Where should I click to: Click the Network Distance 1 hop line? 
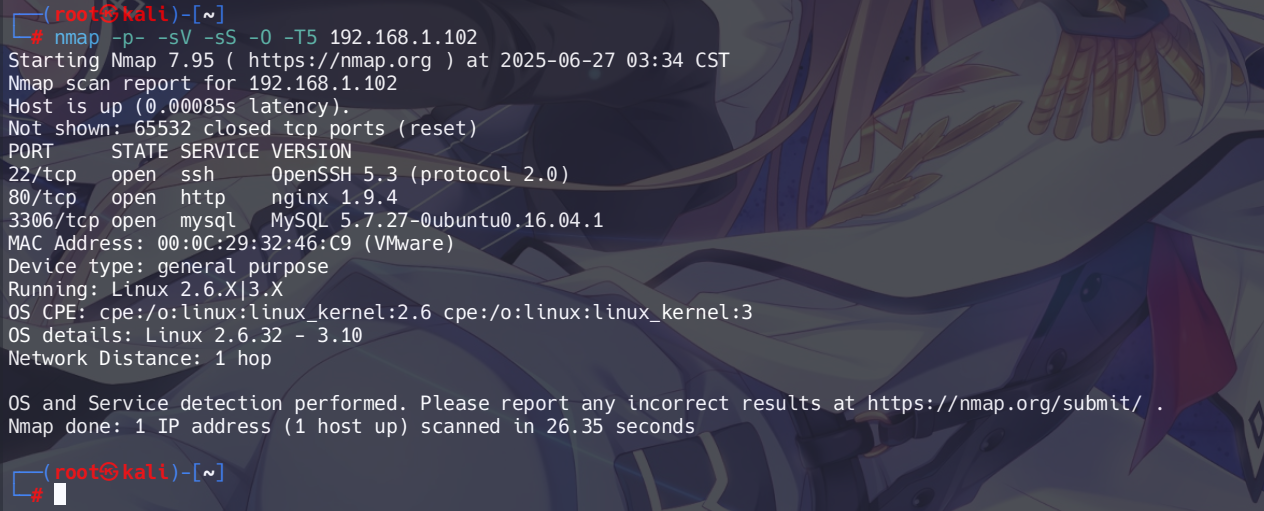click(x=140, y=358)
